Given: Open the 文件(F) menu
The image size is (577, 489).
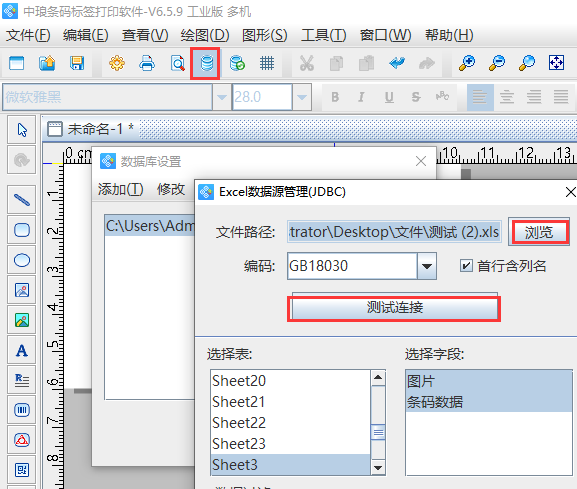Looking at the screenshot, I should (28, 35).
